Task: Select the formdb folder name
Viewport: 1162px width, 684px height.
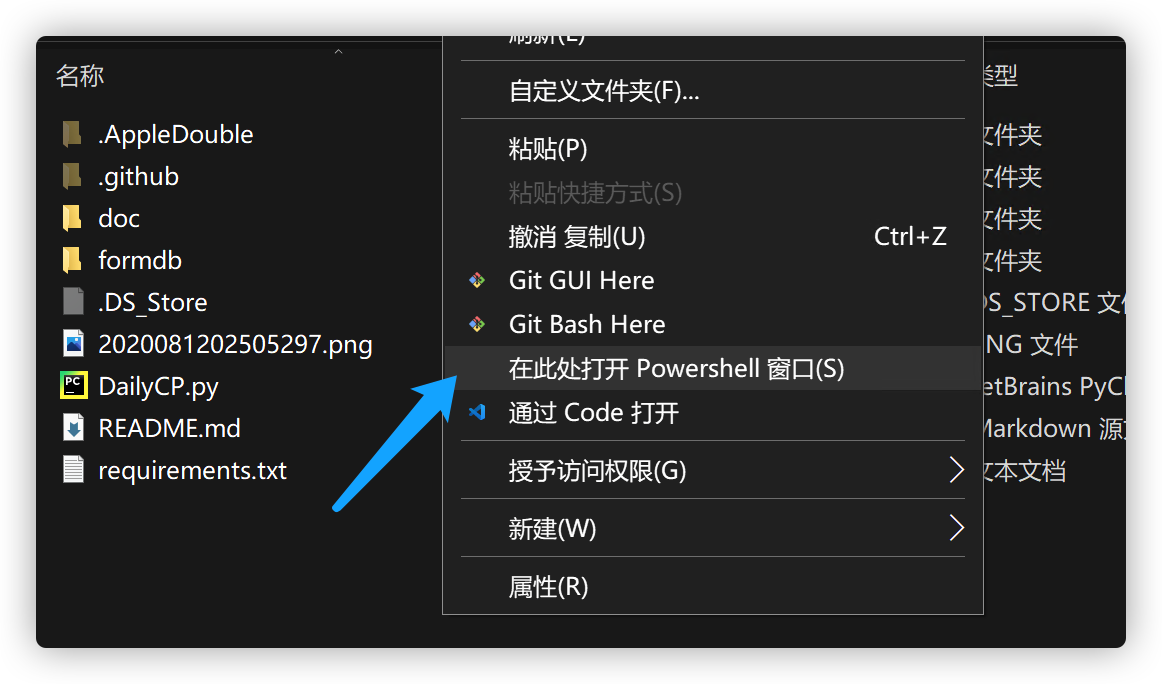Action: point(140,260)
